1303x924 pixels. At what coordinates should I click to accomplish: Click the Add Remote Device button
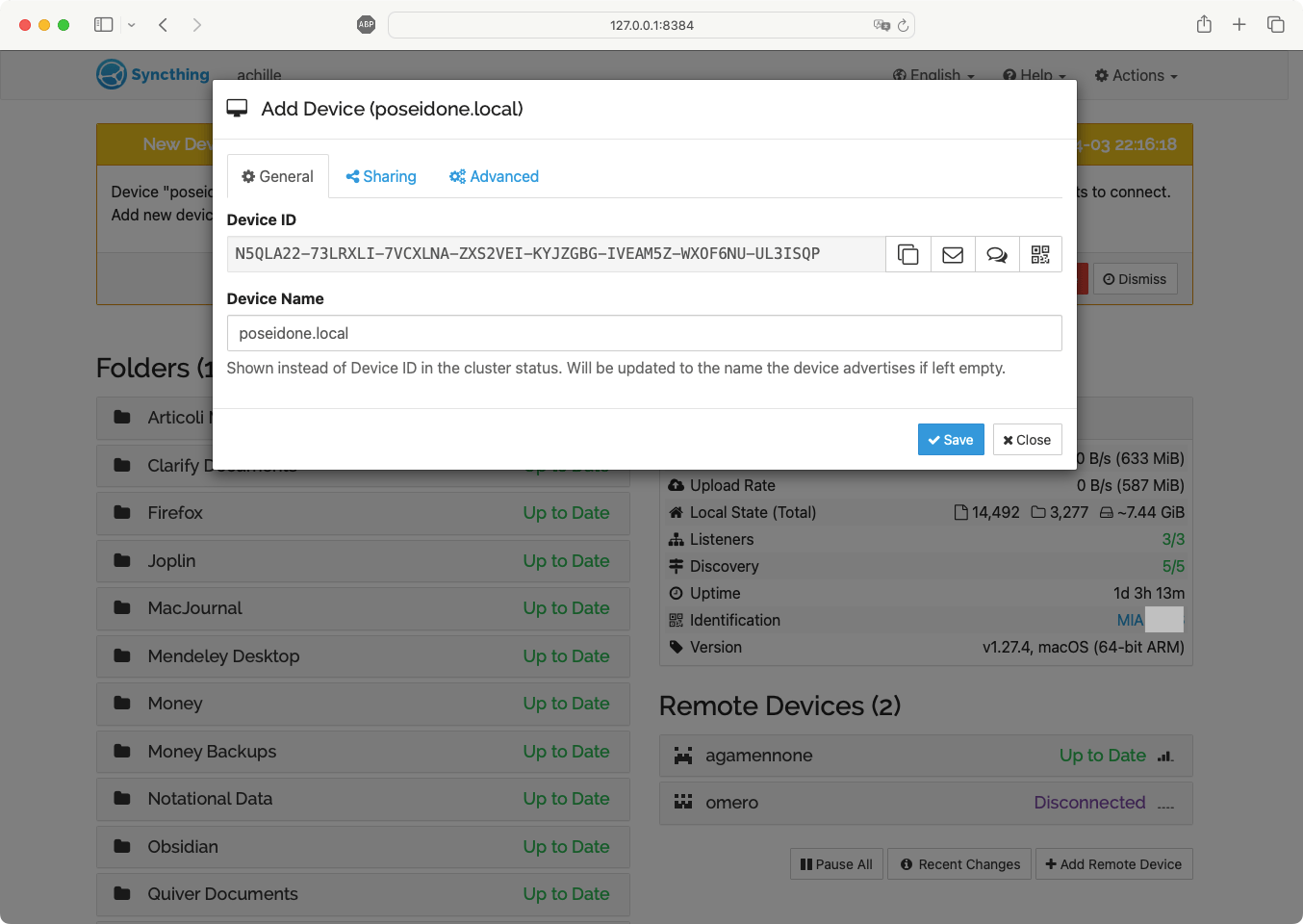1113,864
